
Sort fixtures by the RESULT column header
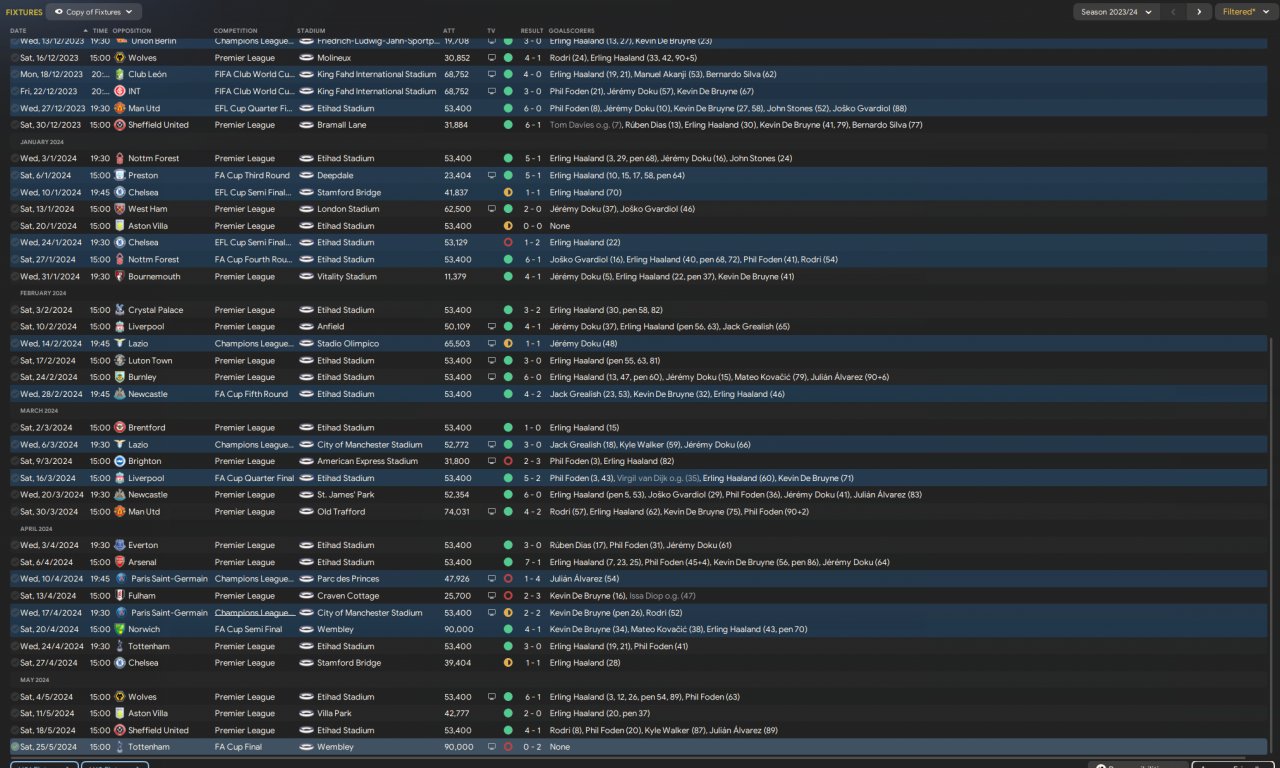532,31
